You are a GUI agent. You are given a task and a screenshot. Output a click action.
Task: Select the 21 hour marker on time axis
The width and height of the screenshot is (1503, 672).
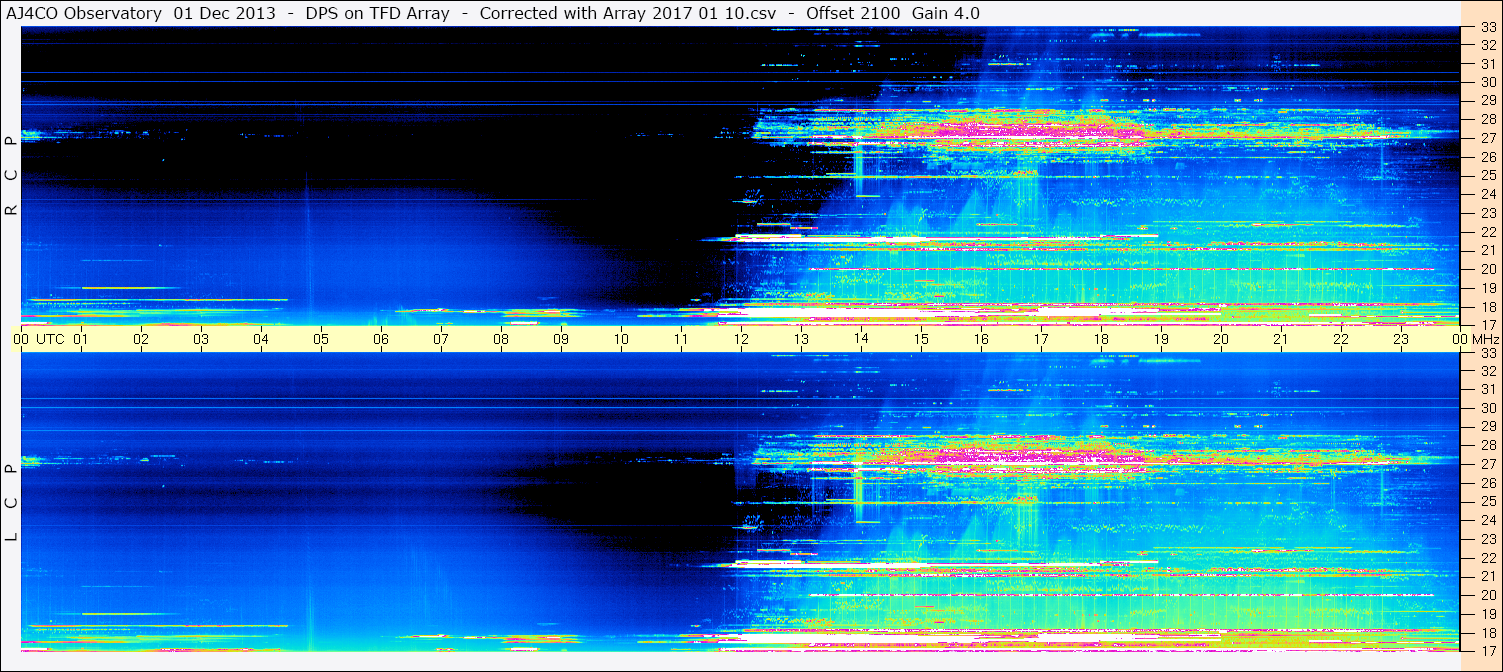[x=1281, y=339]
